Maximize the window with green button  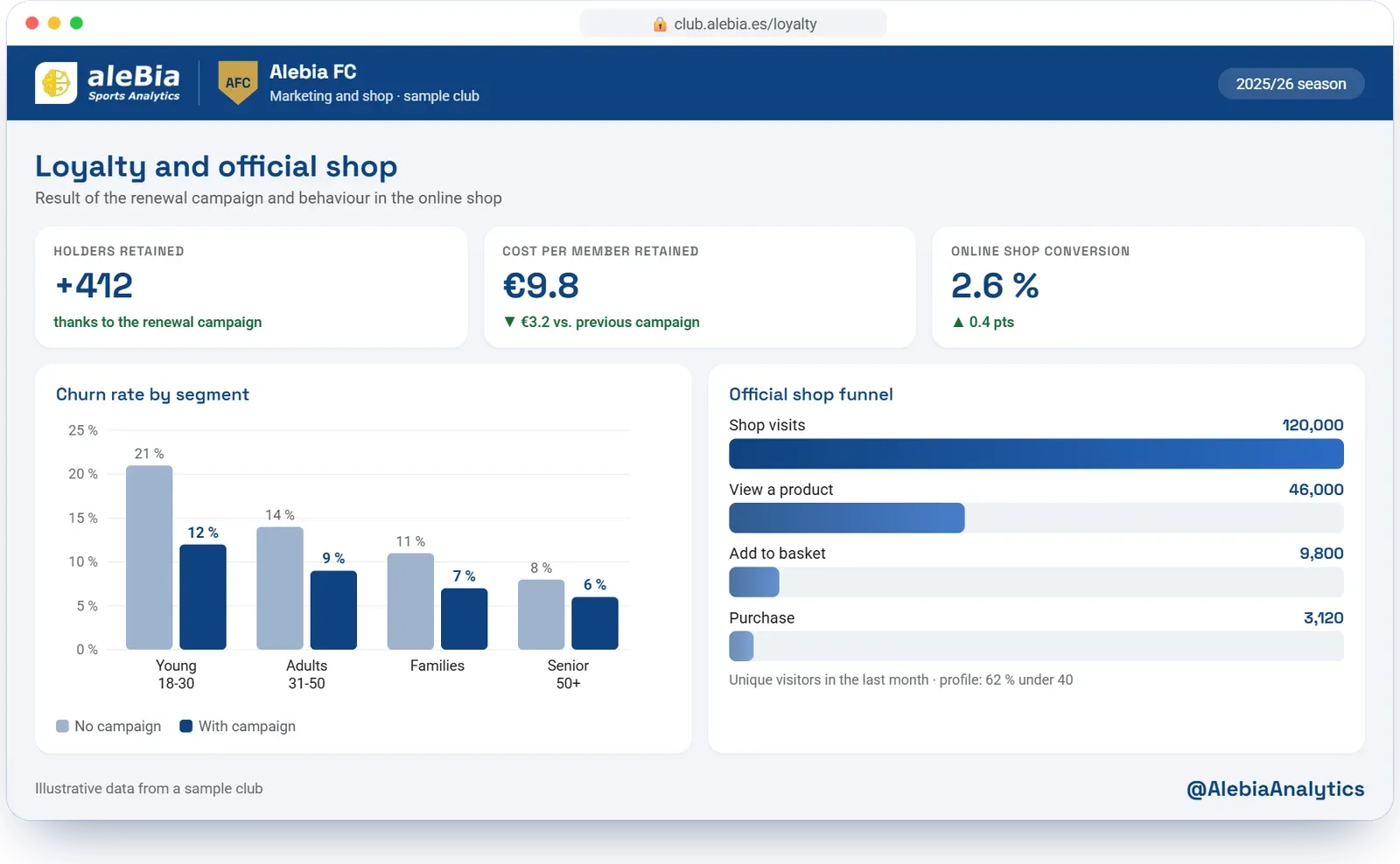[x=76, y=23]
